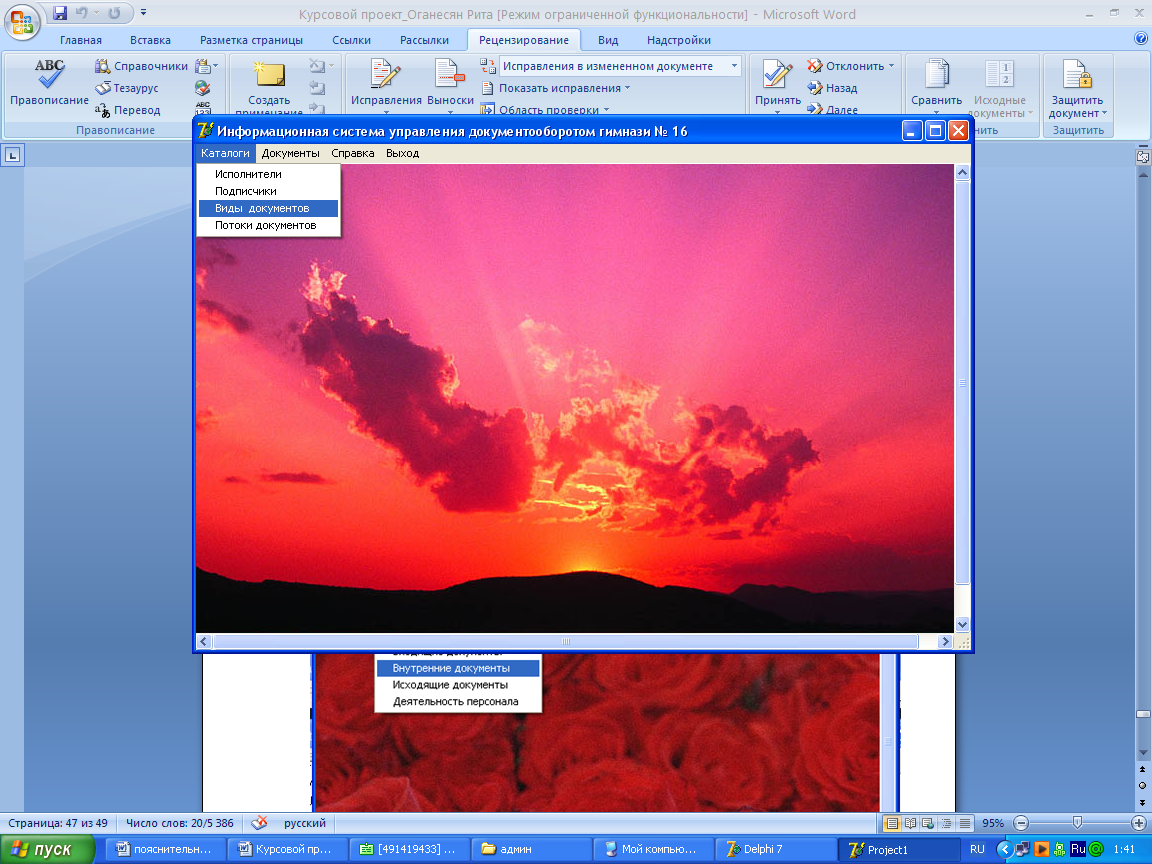Open the Каталоги menu
The height and width of the screenshot is (864, 1152).
[x=225, y=153]
